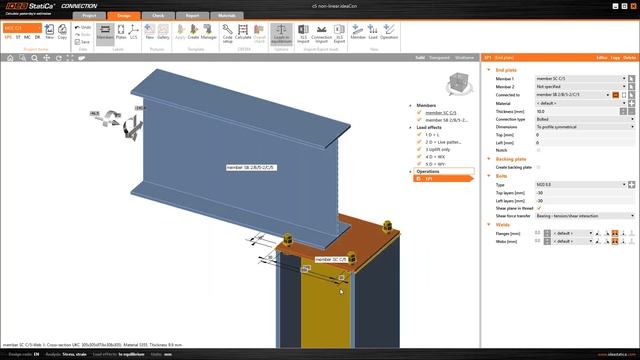Click the Home view icon

(x=10, y=58)
